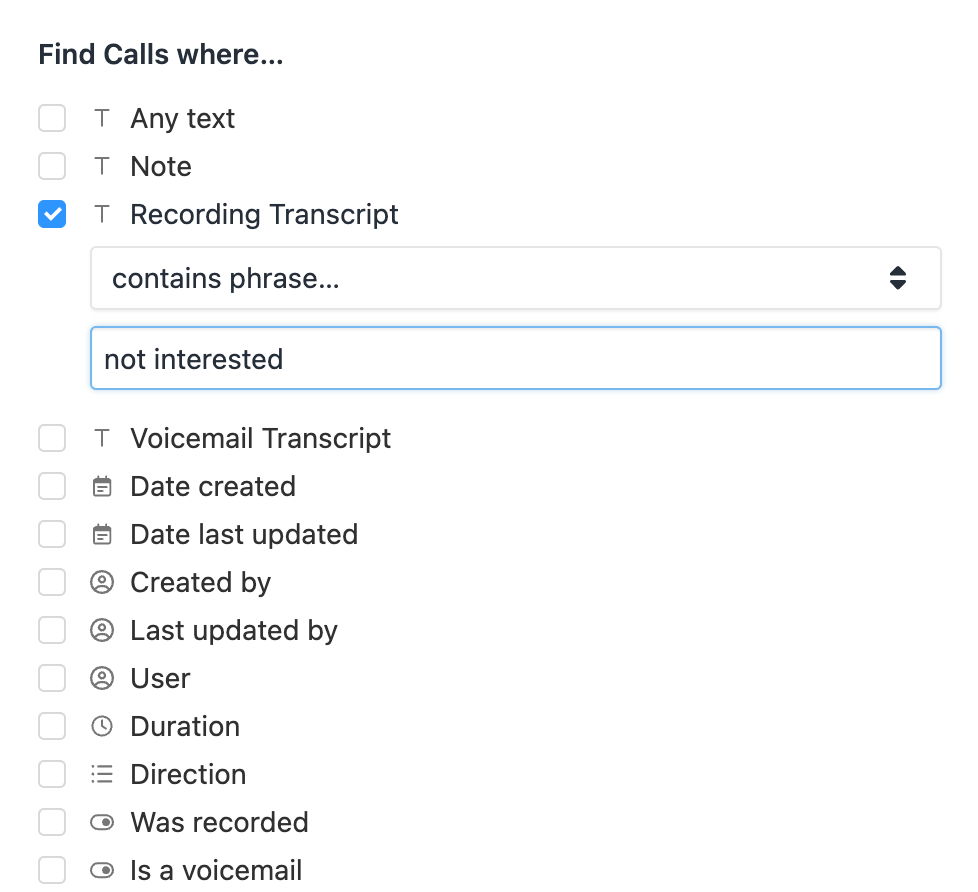Click the calendar icon beside Date last updated
Image resolution: width=978 pixels, height=892 pixels.
click(x=101, y=535)
